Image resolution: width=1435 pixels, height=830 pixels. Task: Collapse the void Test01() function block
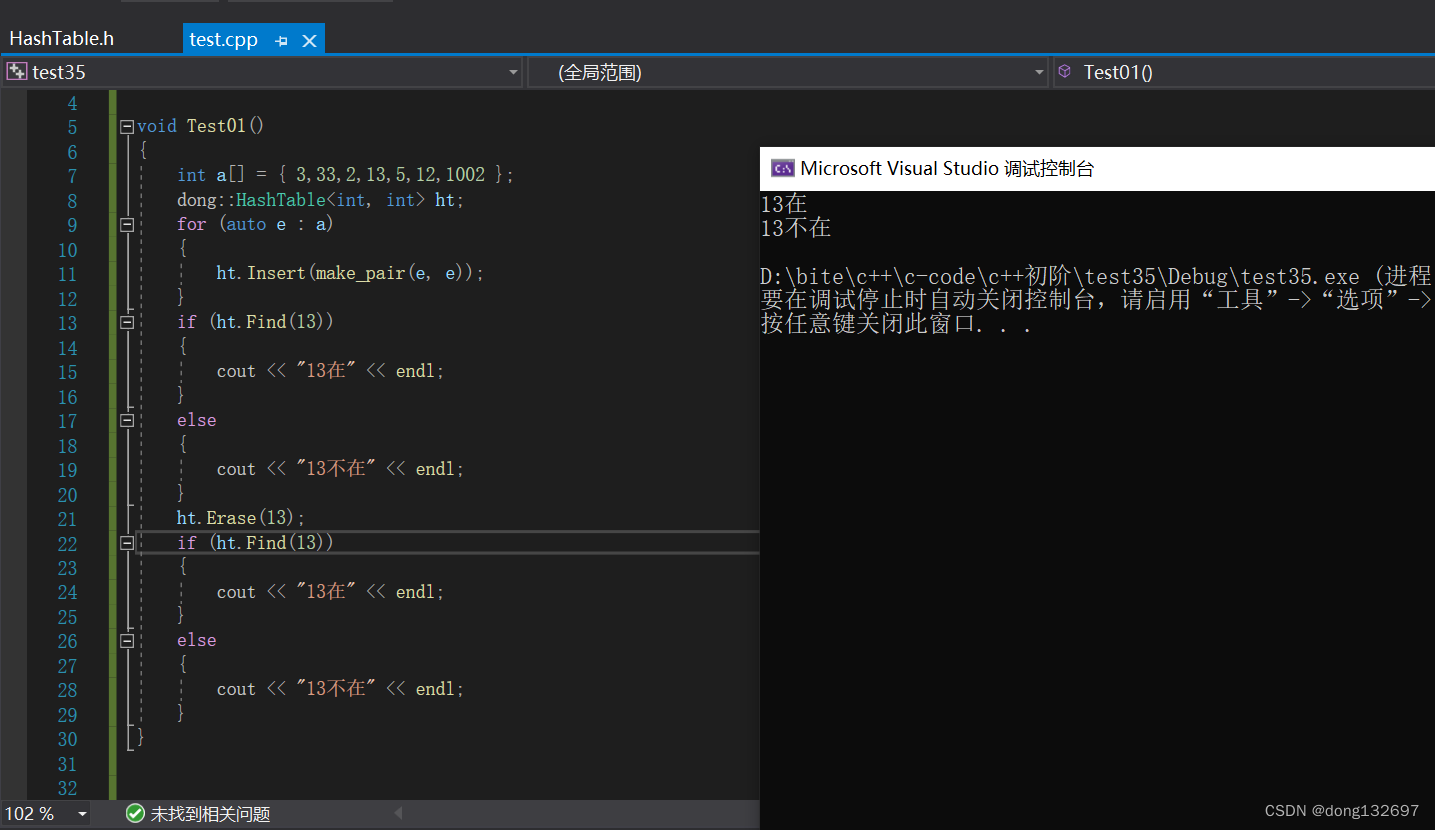tap(127, 127)
